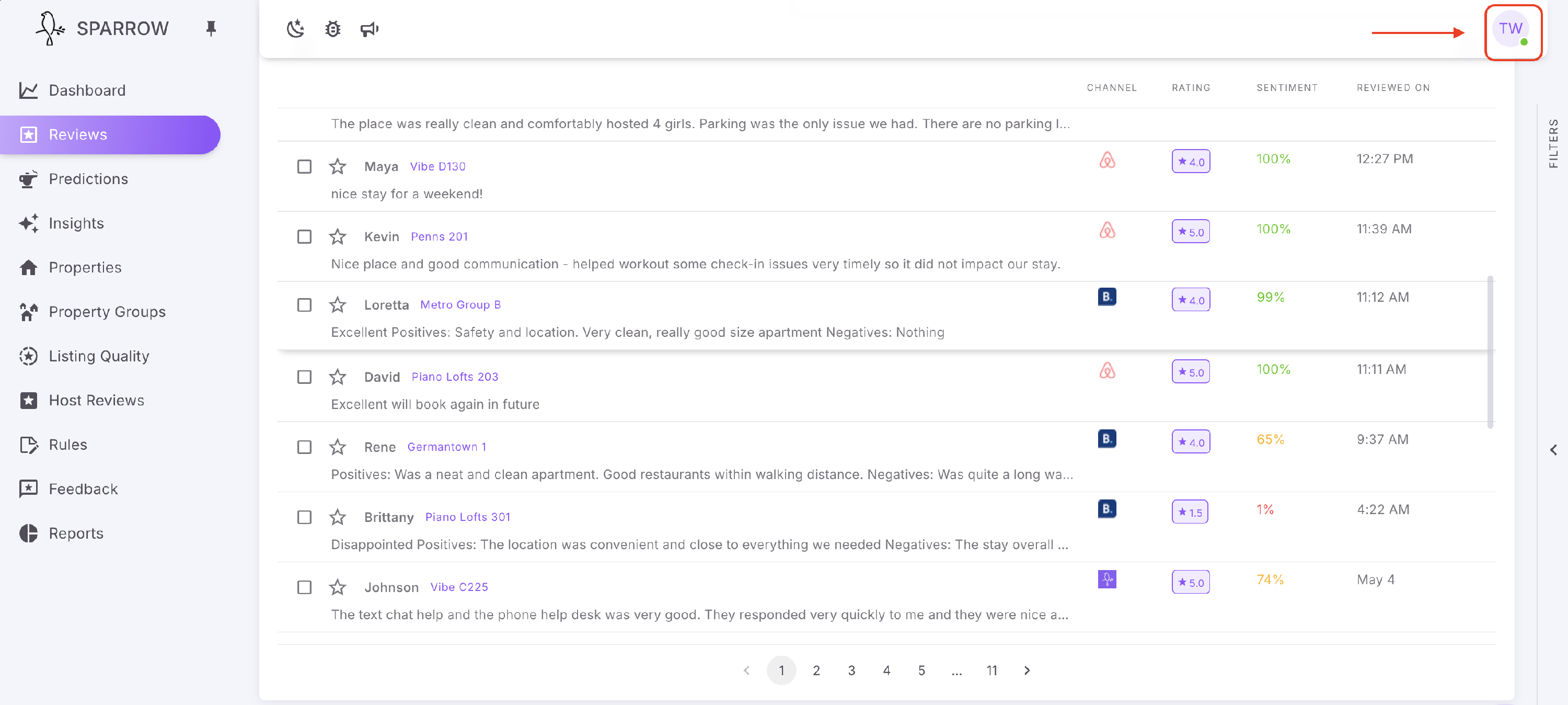
Task: Check David's review checkbox
Action: click(x=304, y=377)
